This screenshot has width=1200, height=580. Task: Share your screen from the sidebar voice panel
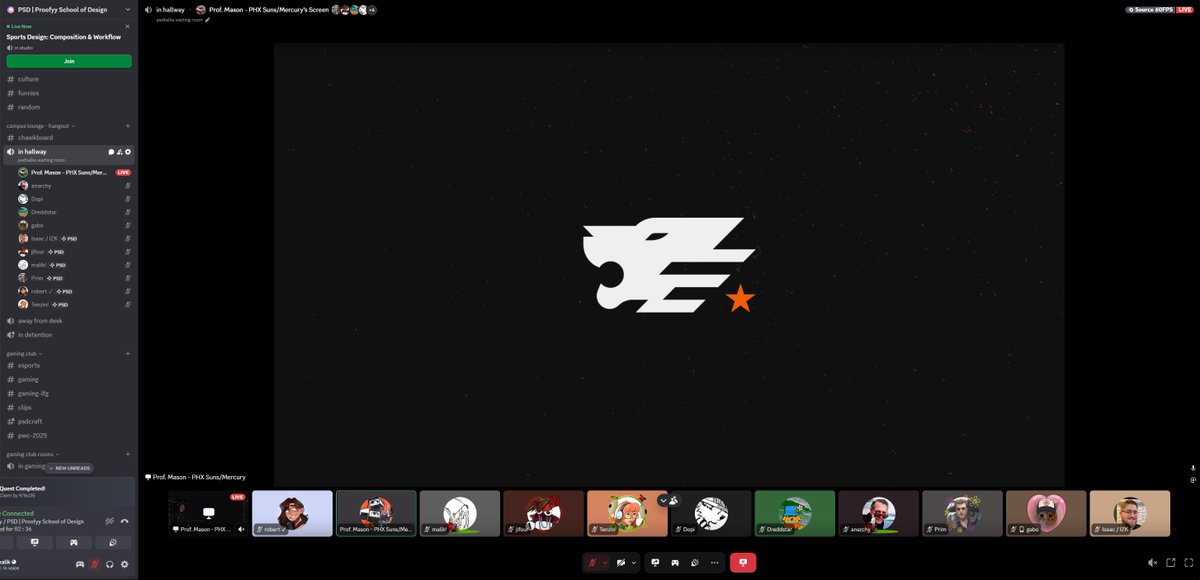[35, 542]
